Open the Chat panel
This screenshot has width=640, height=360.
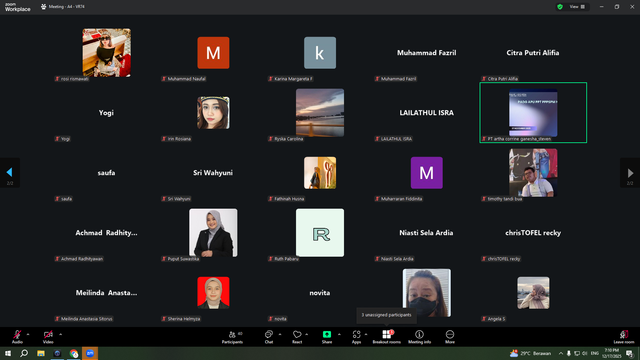tap(269, 337)
